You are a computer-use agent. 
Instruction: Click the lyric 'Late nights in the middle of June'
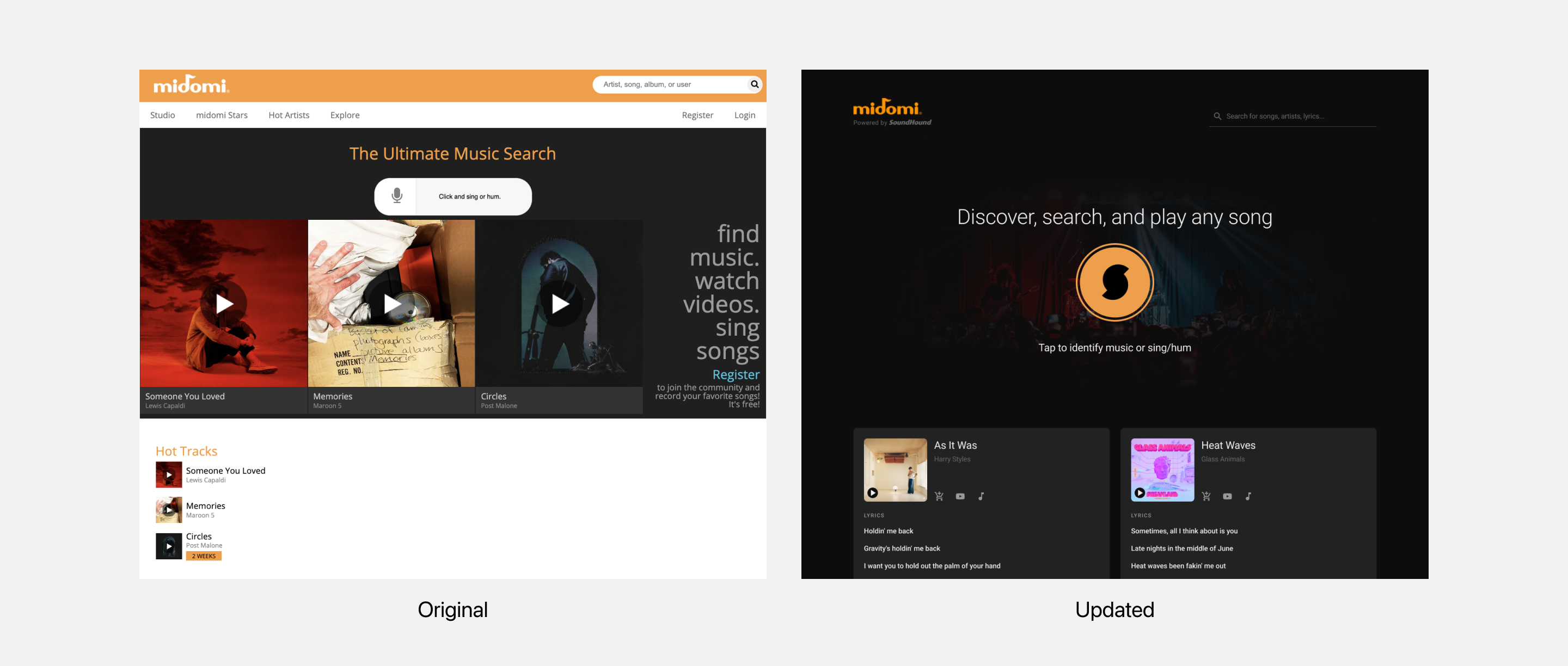click(x=1181, y=548)
